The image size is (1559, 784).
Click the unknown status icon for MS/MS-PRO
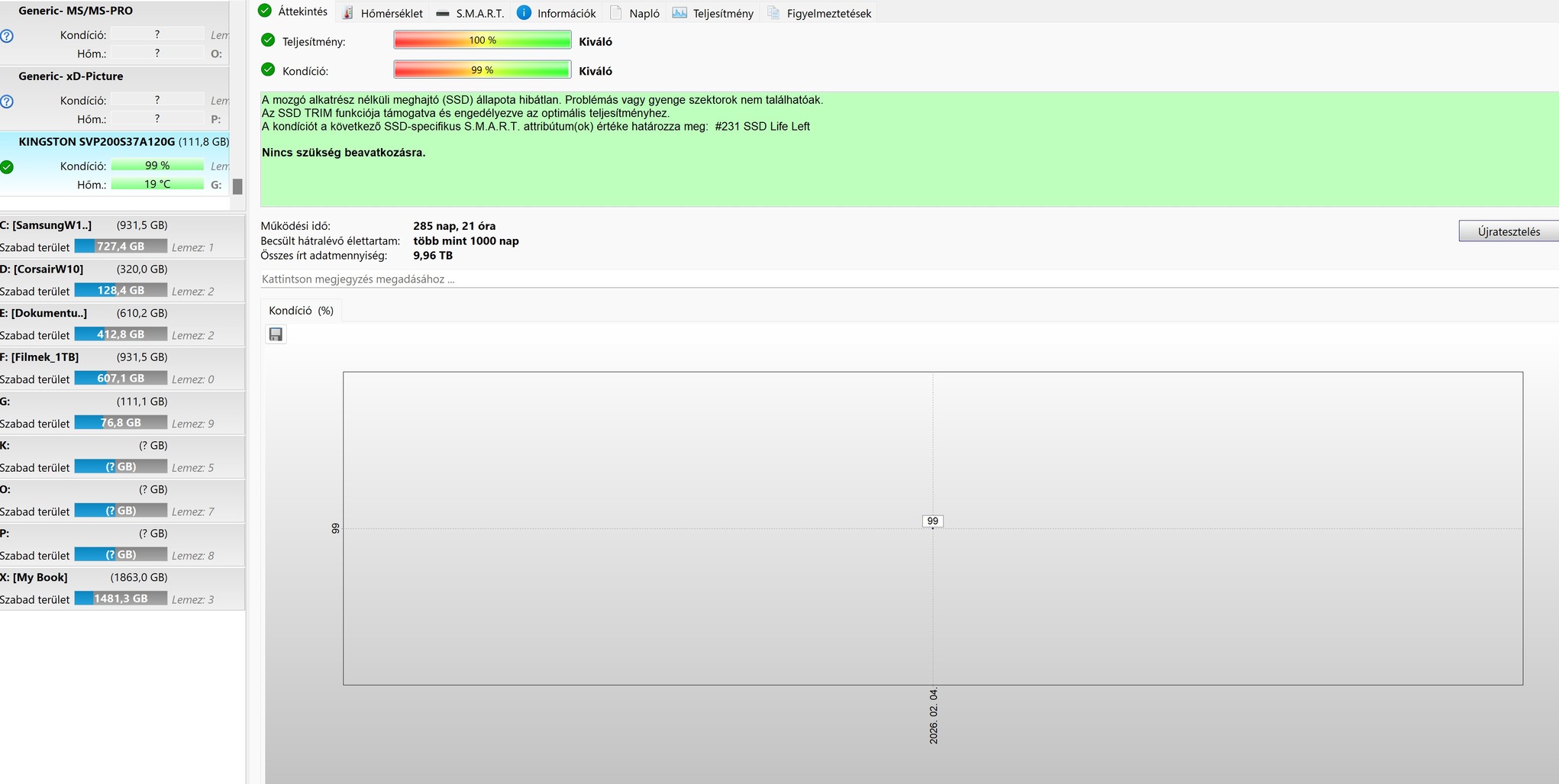pyautogui.click(x=7, y=35)
